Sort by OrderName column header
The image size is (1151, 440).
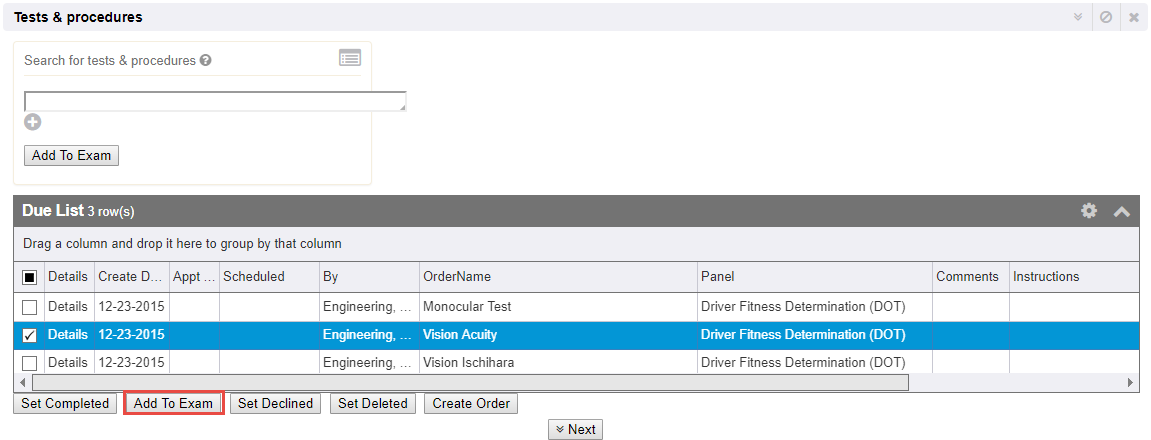[x=457, y=277]
